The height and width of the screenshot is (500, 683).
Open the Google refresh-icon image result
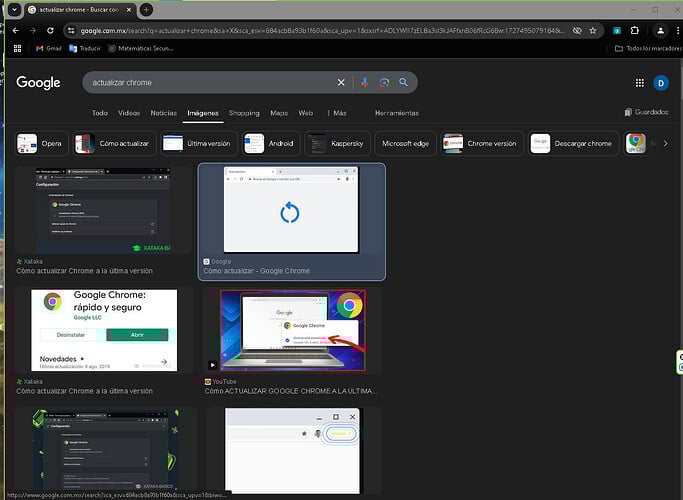[291, 209]
